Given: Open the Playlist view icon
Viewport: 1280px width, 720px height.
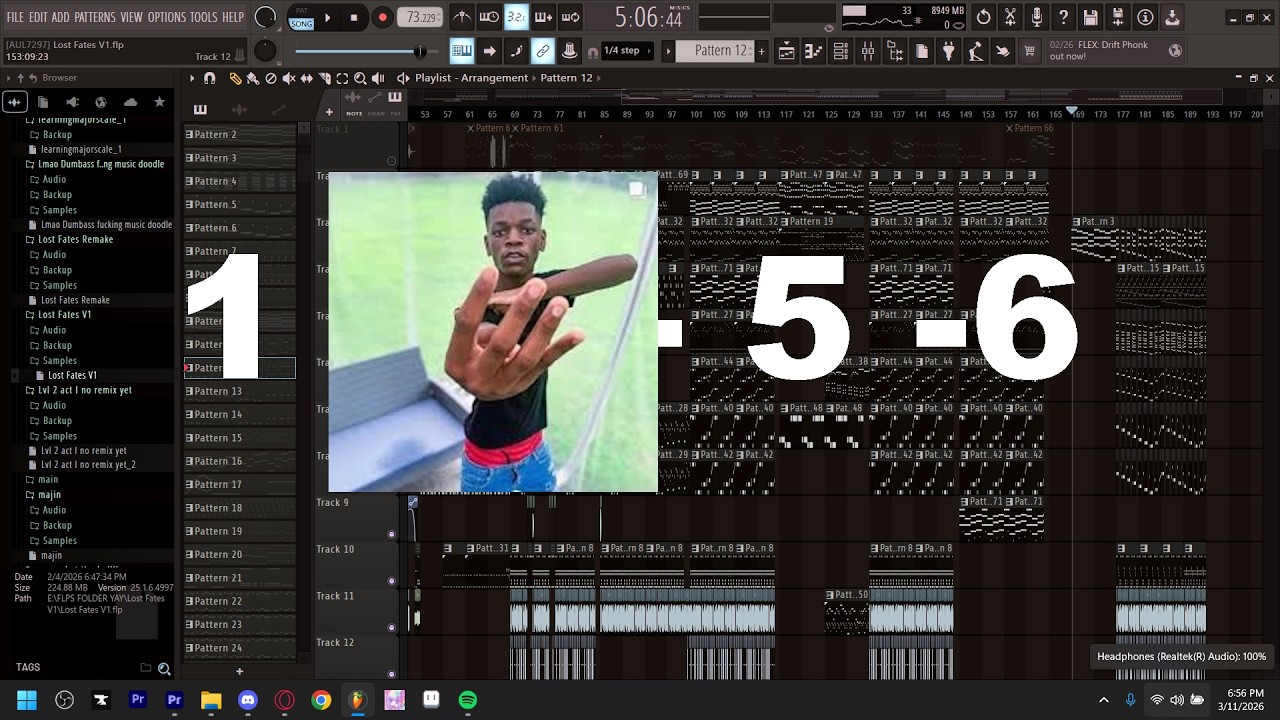Looking at the screenshot, I should click(787, 51).
